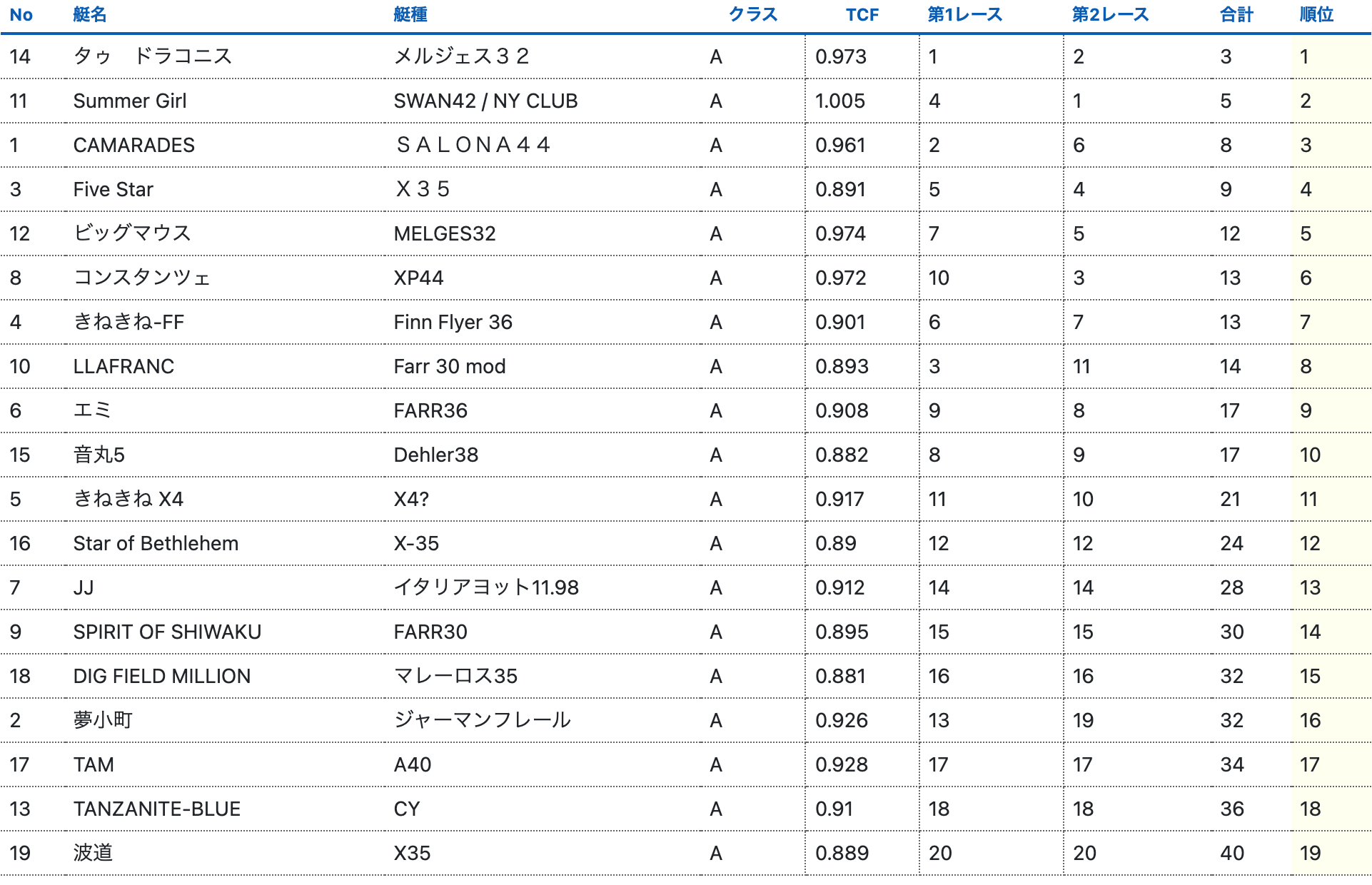Sort by the TCF column header
Viewport: 1372px width, 885px height.
coord(862,15)
